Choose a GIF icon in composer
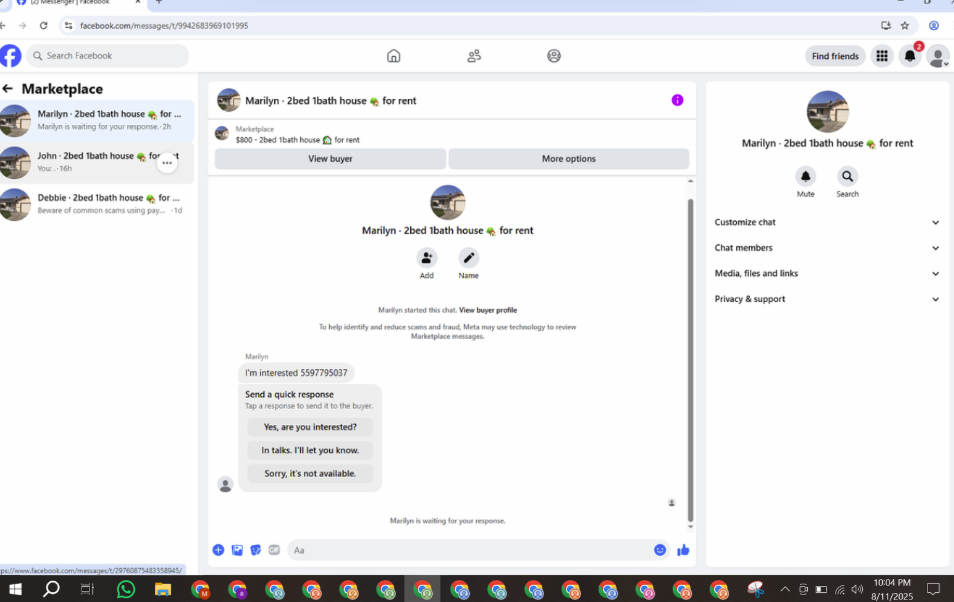954x602 pixels. pos(274,550)
